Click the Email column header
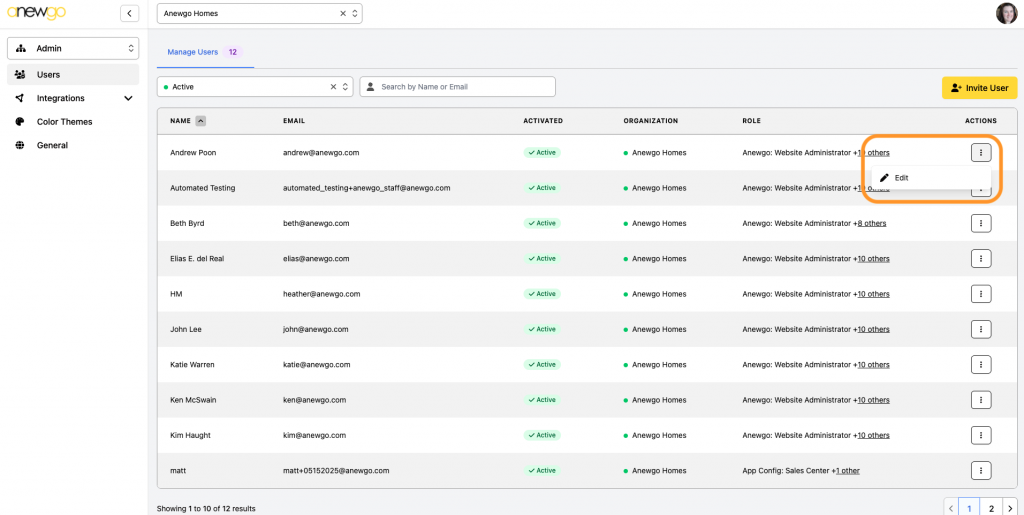 294,121
